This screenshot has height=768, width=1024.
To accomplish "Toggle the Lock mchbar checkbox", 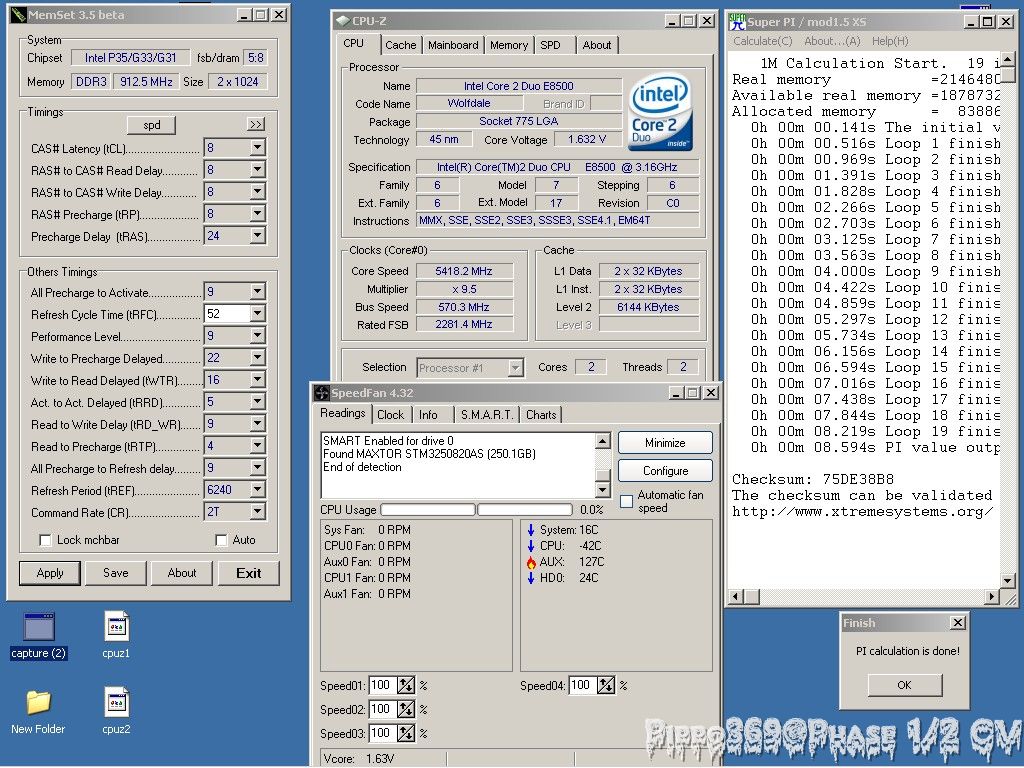I will pos(45,540).
